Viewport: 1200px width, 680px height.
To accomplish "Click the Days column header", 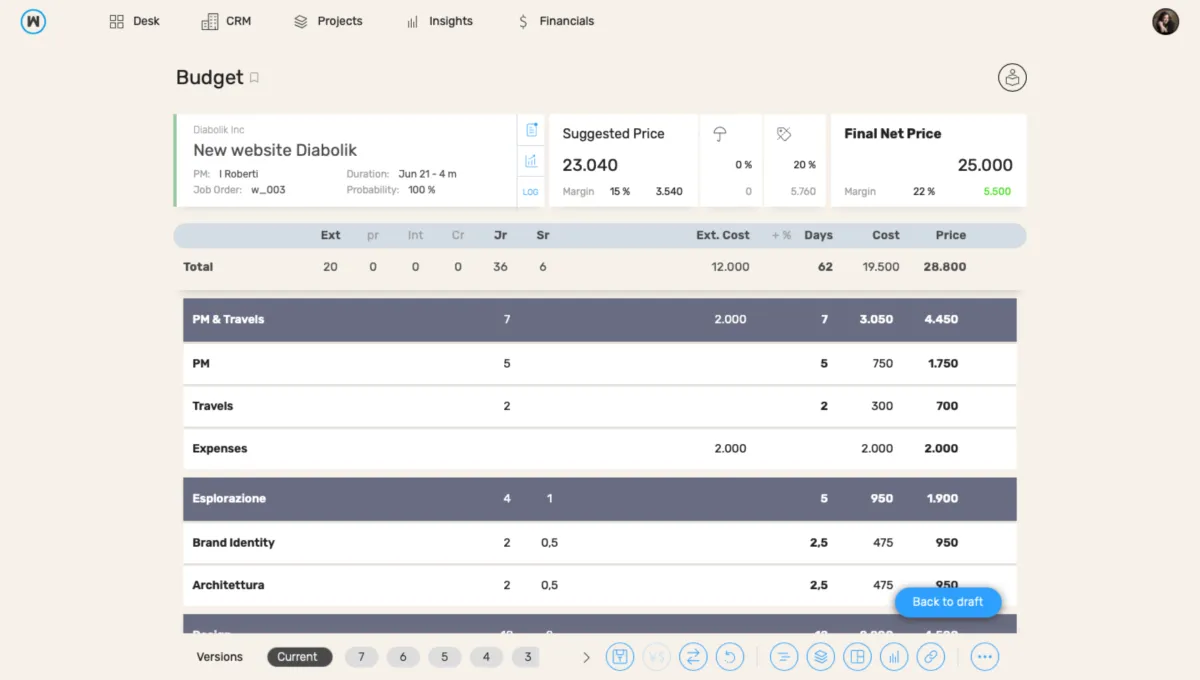I will (819, 235).
